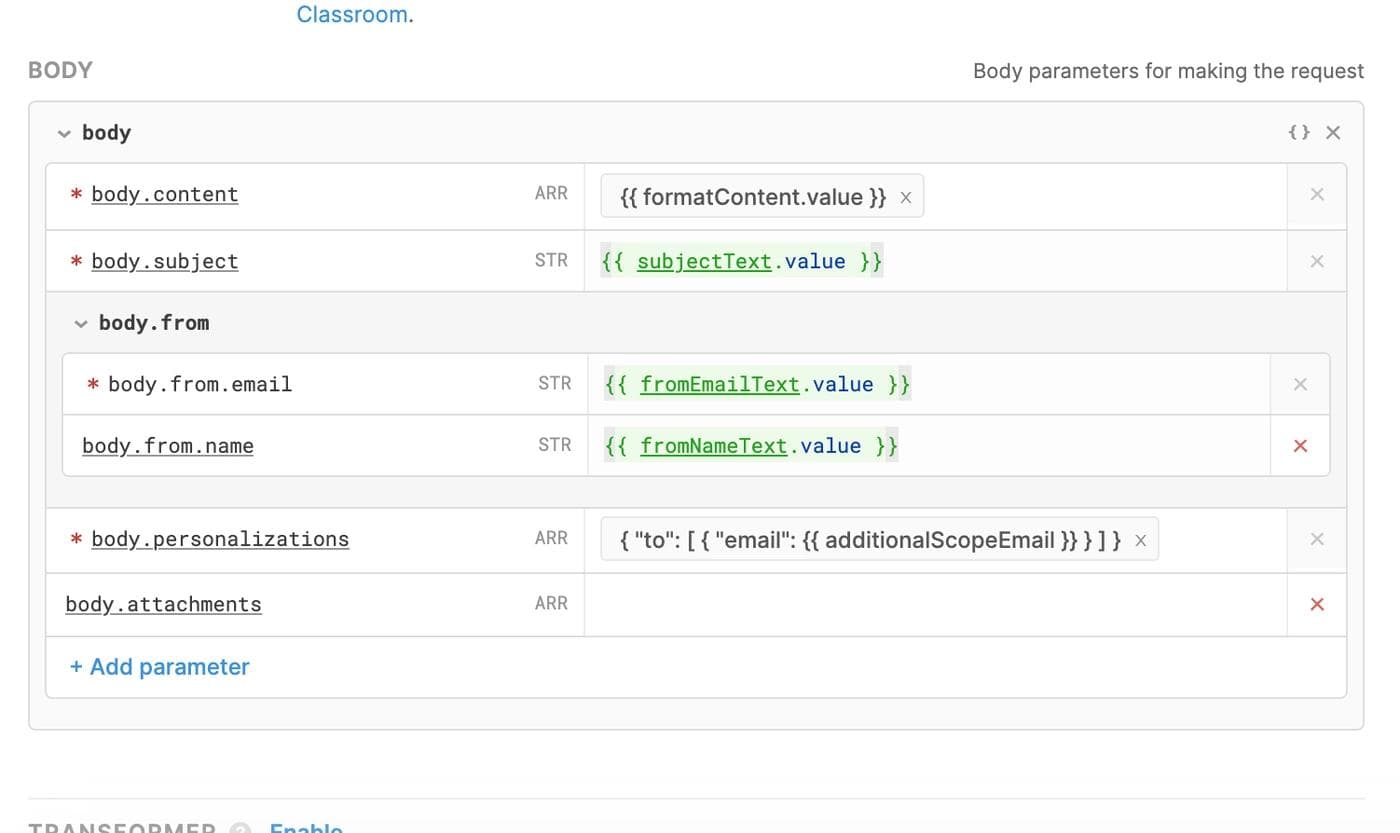Click the body.content parameter name
This screenshot has width=1400, height=833.
[x=165, y=195]
